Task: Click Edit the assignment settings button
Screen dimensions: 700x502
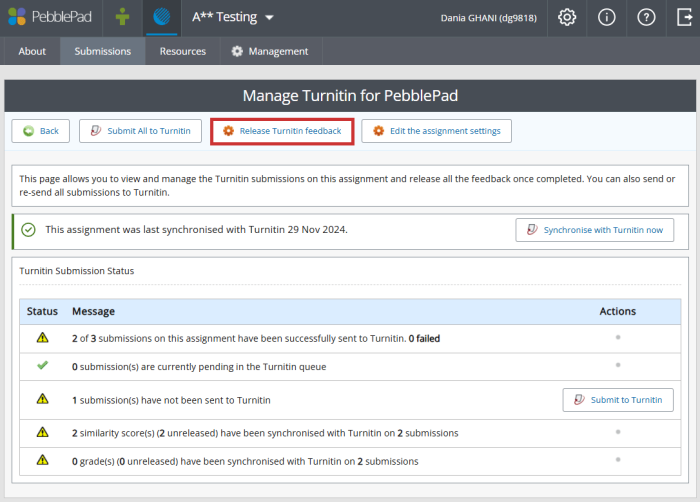Action: pyautogui.click(x=436, y=131)
